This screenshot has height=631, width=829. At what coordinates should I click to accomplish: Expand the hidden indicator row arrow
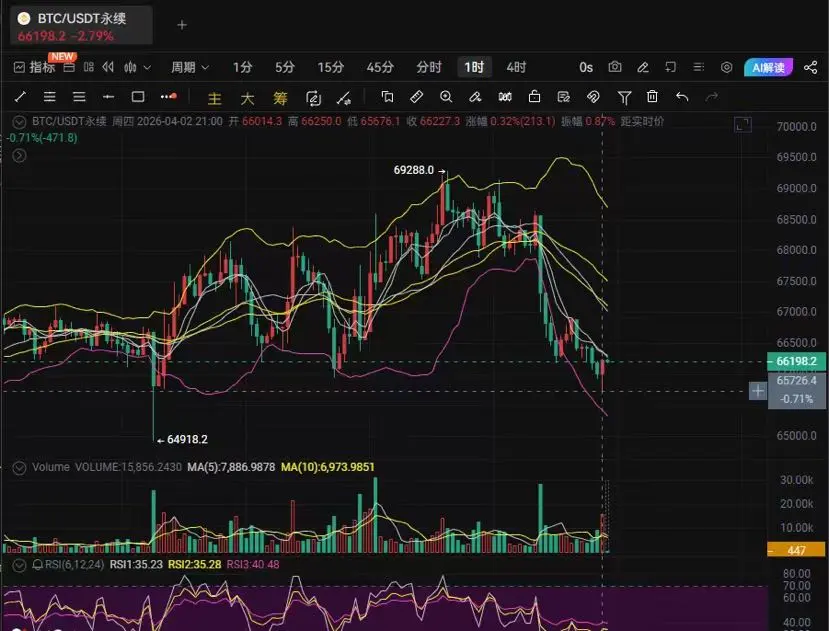[x=20, y=156]
